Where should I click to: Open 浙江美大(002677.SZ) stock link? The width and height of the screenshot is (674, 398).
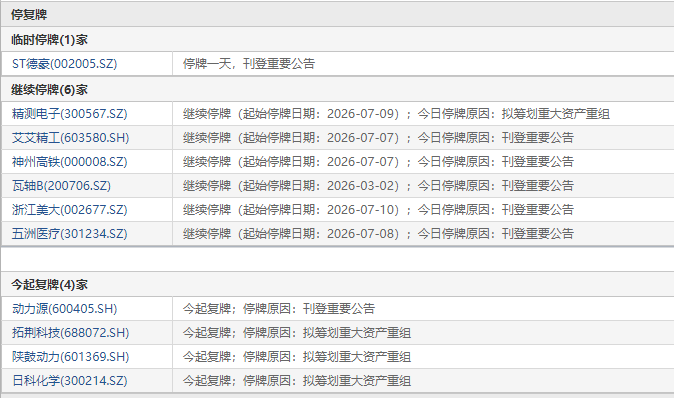[x=70, y=210]
